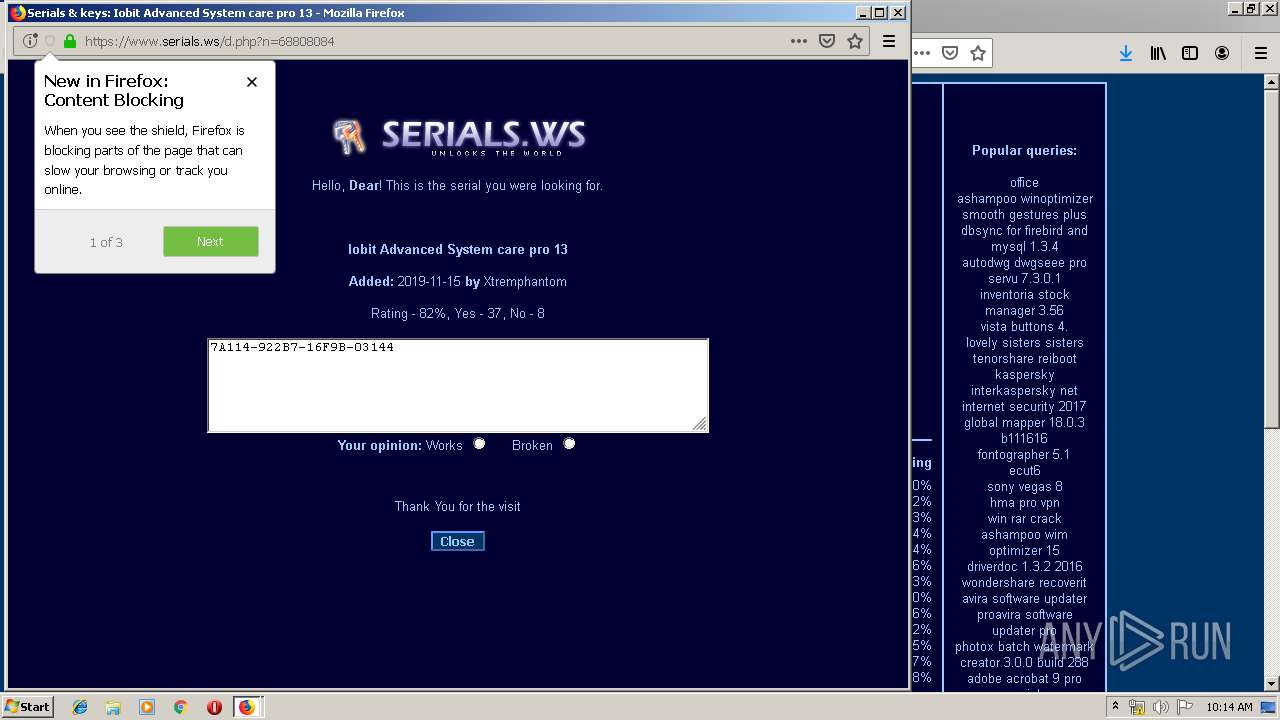This screenshot has height=720, width=1280.
Task: Open the page actions dots in the background window
Action: (922, 53)
